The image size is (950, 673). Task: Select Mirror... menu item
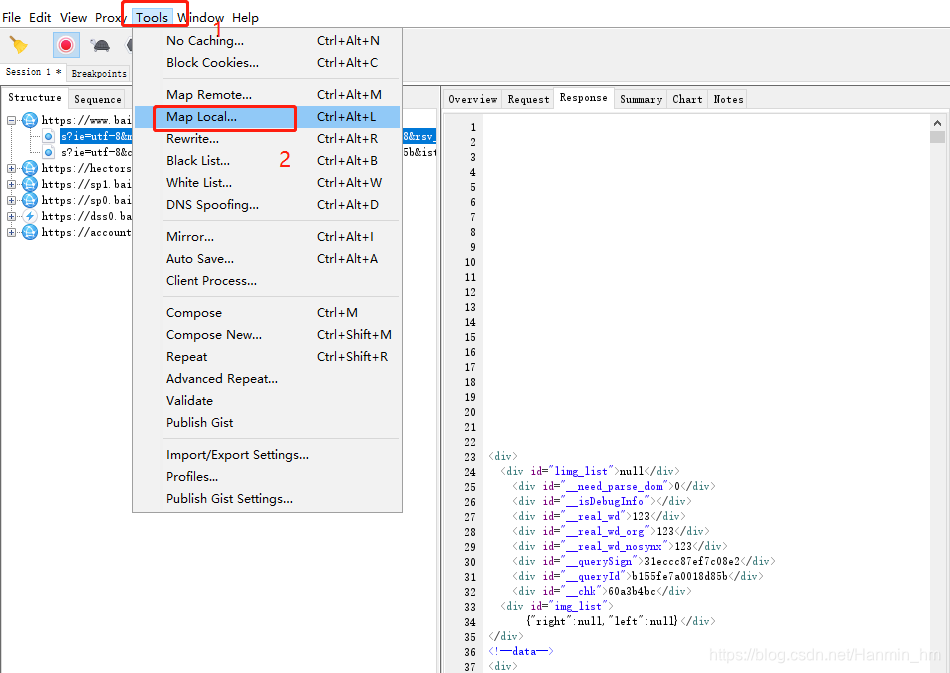pos(267,237)
